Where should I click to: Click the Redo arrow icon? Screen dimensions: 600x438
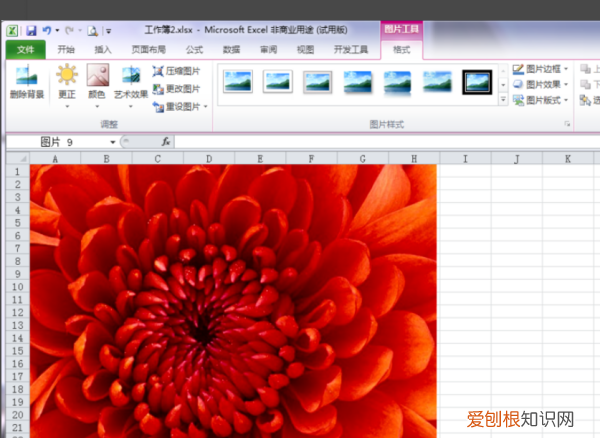point(69,30)
